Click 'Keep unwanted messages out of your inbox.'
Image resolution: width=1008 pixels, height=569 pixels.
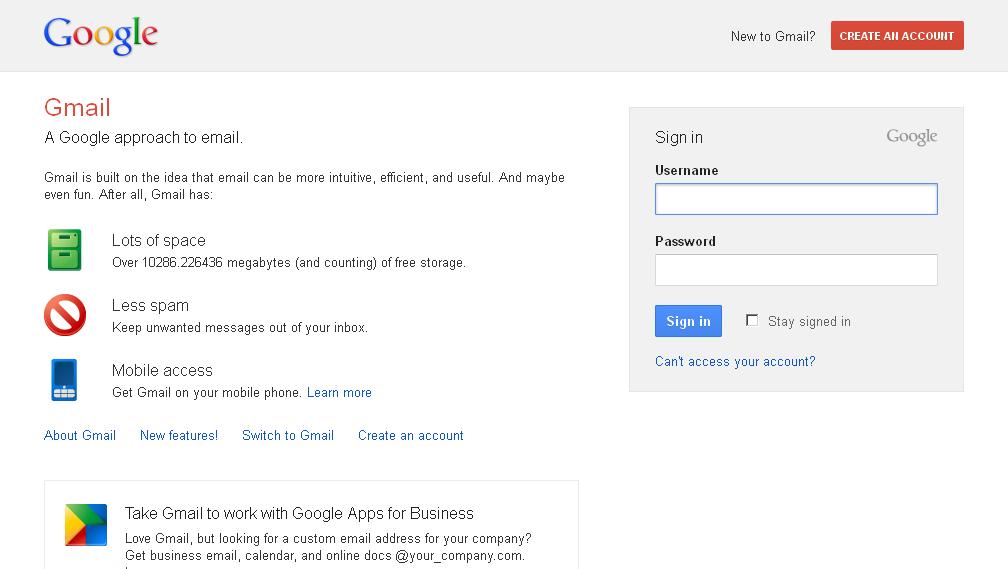click(240, 327)
